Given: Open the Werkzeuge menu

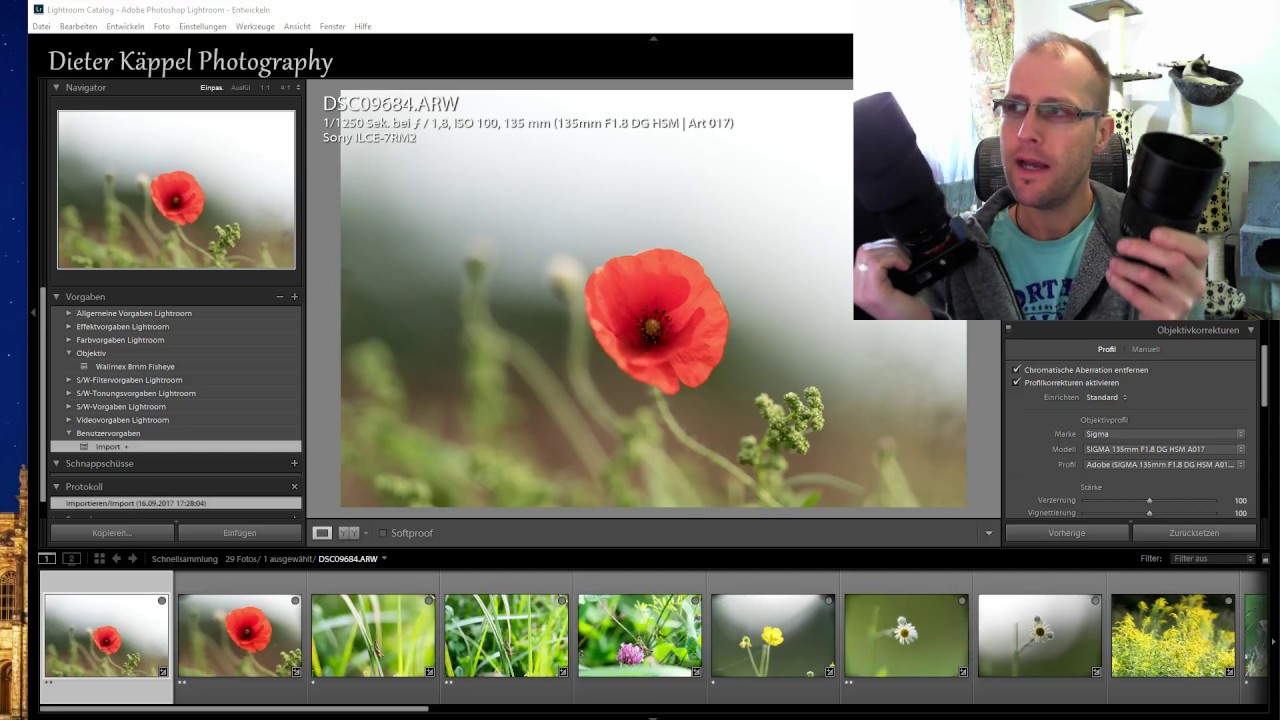Looking at the screenshot, I should [x=255, y=26].
